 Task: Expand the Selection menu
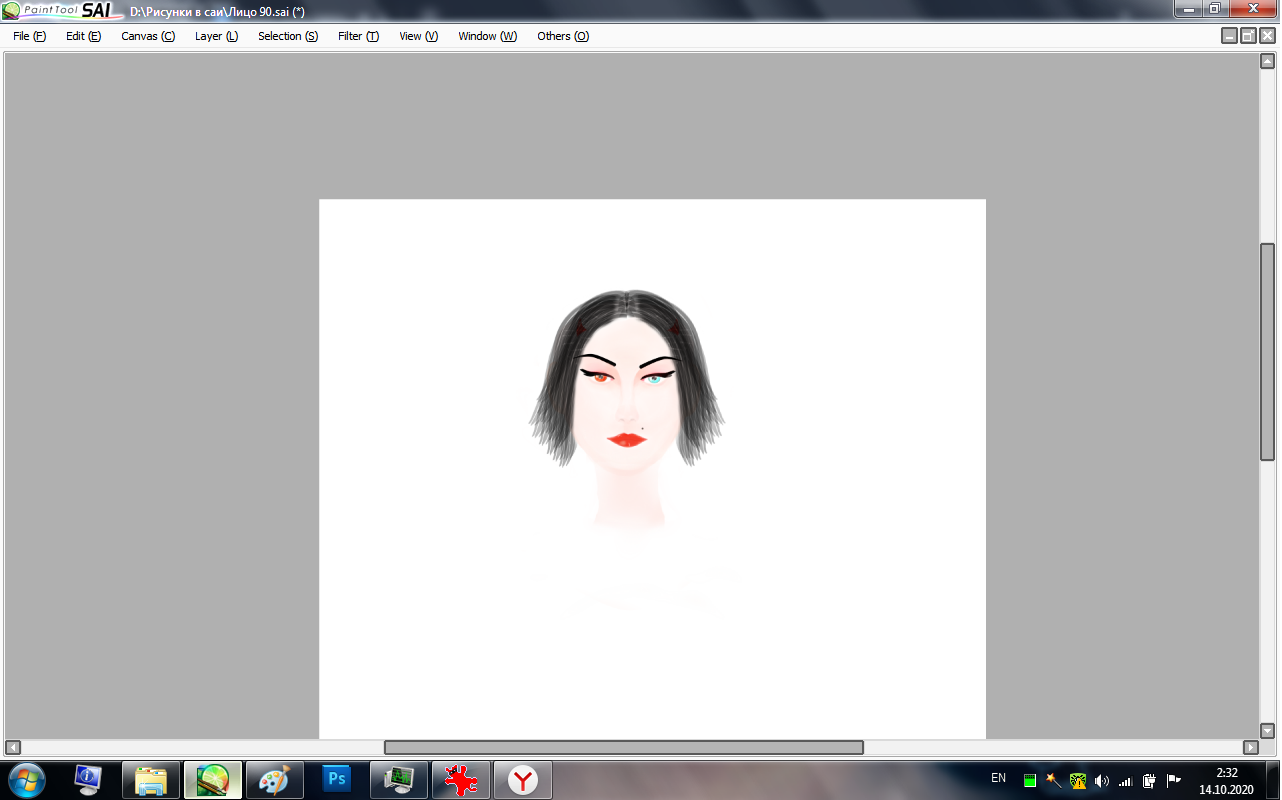coord(287,36)
